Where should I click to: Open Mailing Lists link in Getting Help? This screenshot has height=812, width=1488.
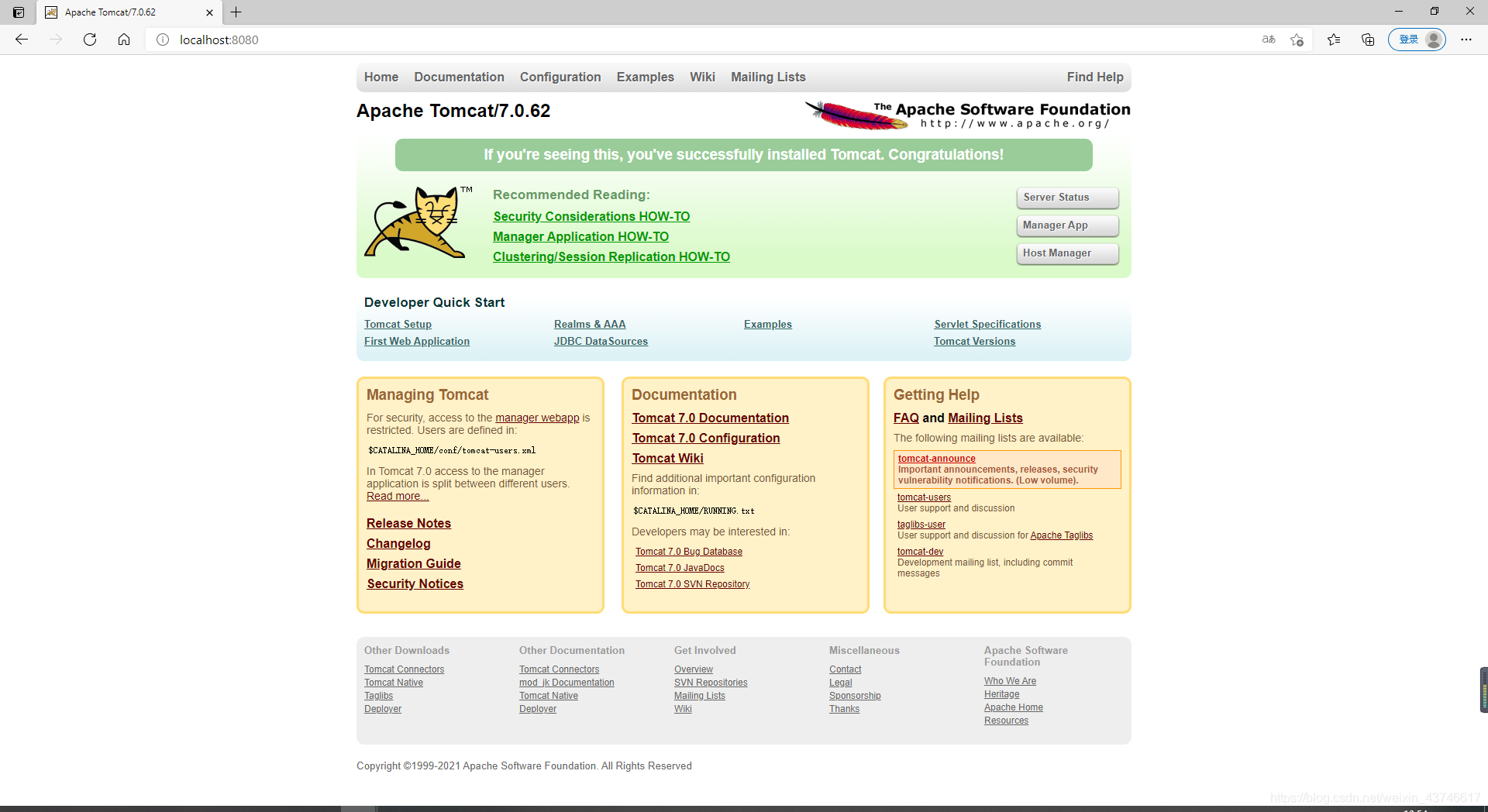pos(985,418)
